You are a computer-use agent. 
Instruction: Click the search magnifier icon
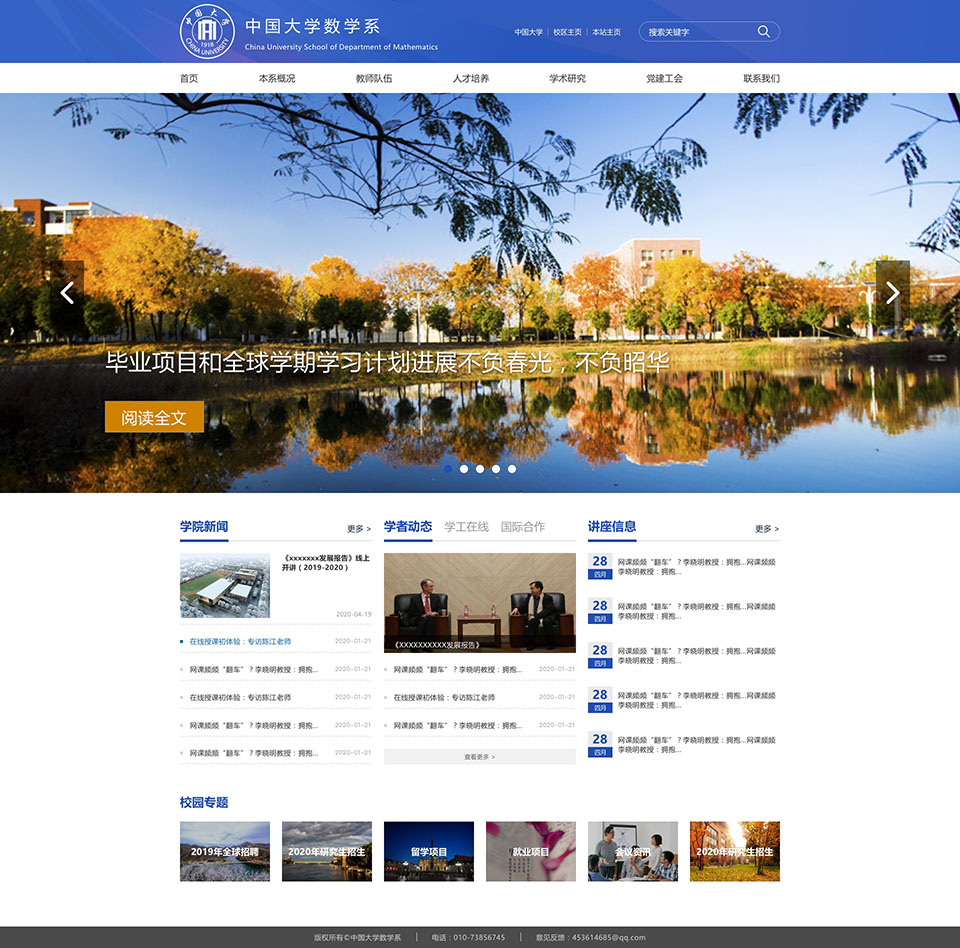point(763,32)
